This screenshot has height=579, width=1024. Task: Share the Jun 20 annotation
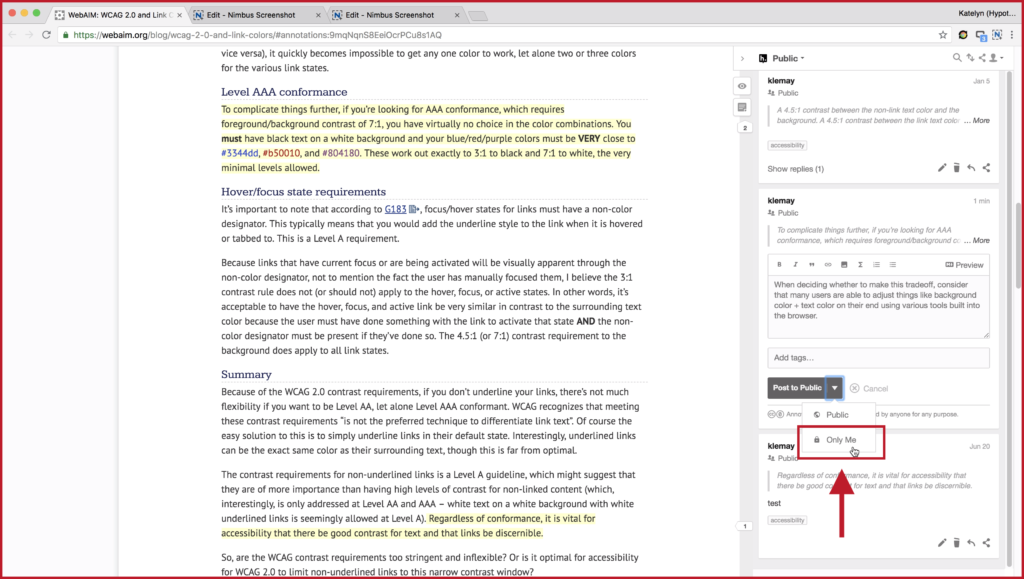pos(986,543)
